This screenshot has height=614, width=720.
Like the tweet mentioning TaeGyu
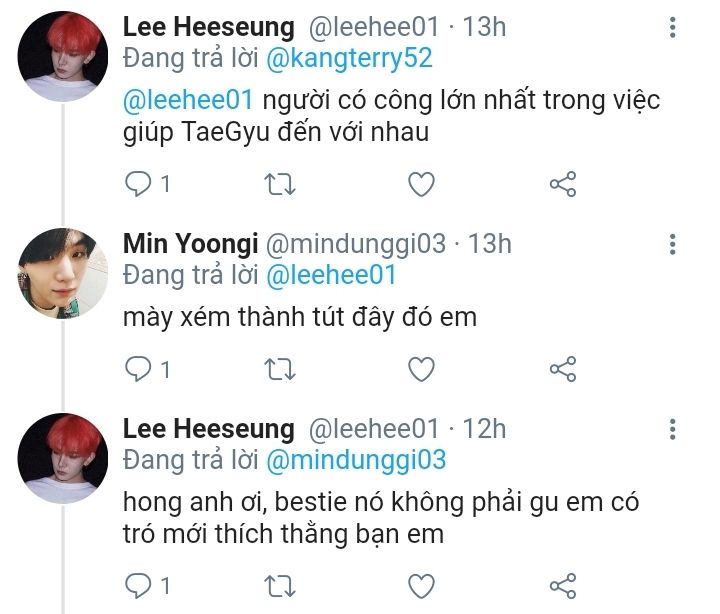click(422, 184)
